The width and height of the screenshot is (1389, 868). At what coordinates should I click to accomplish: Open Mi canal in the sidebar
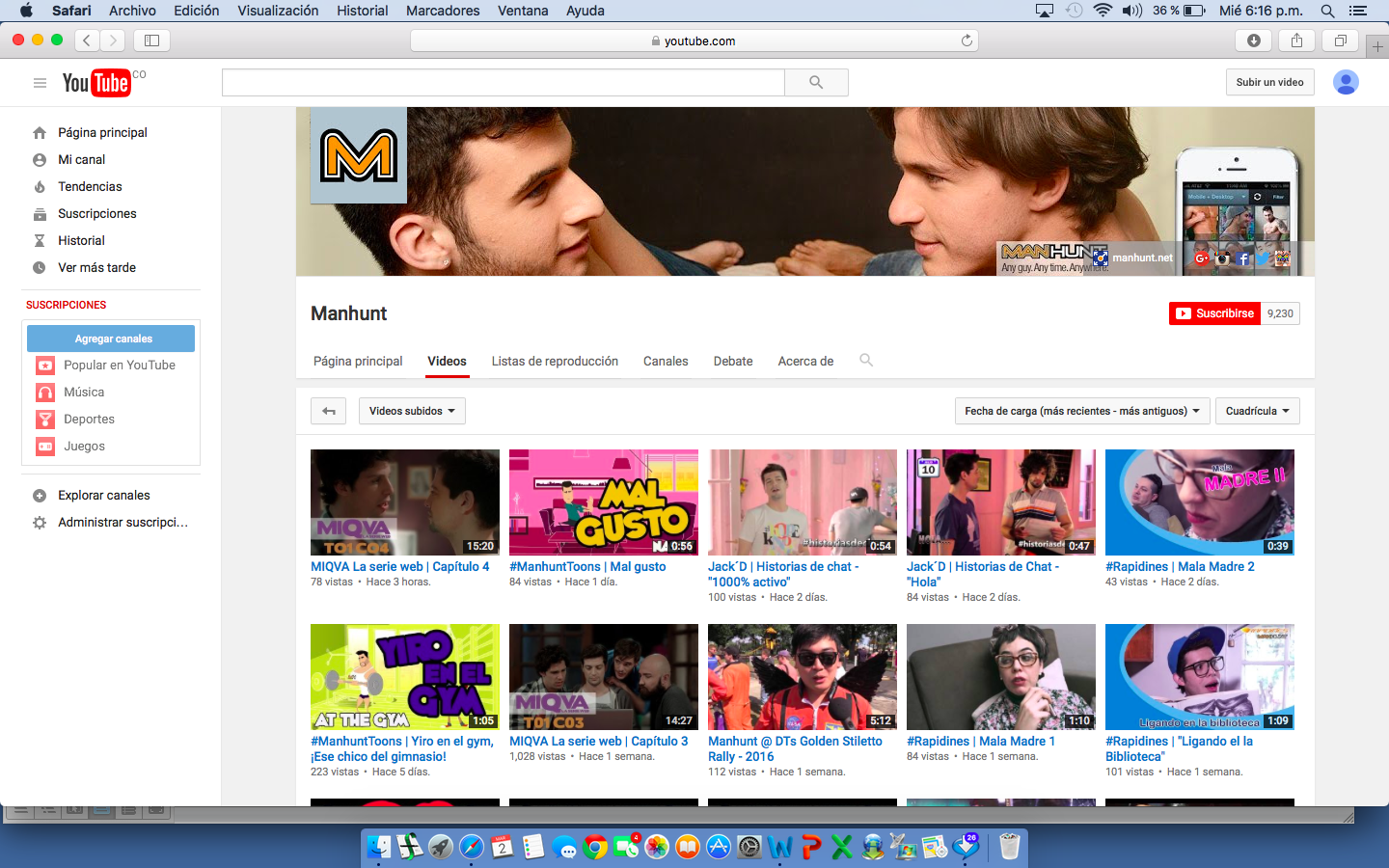tap(82, 159)
